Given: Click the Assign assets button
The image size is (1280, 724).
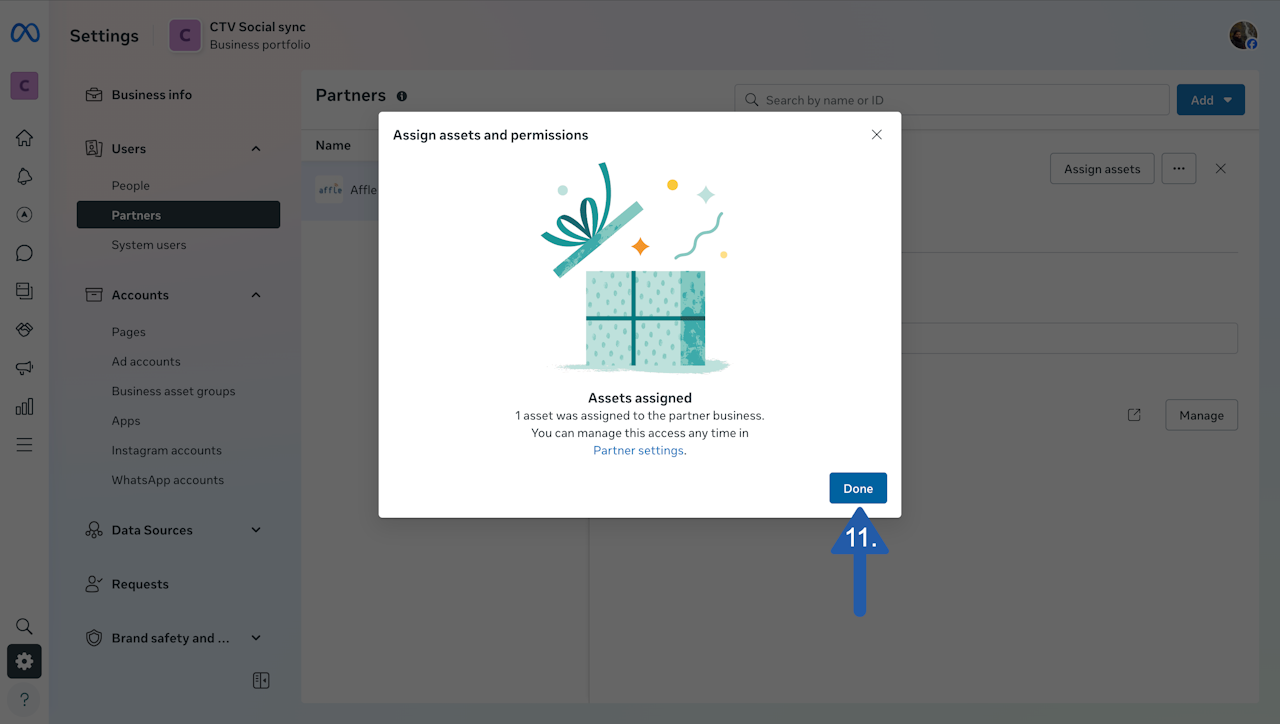Looking at the screenshot, I should pyautogui.click(x=1102, y=169).
